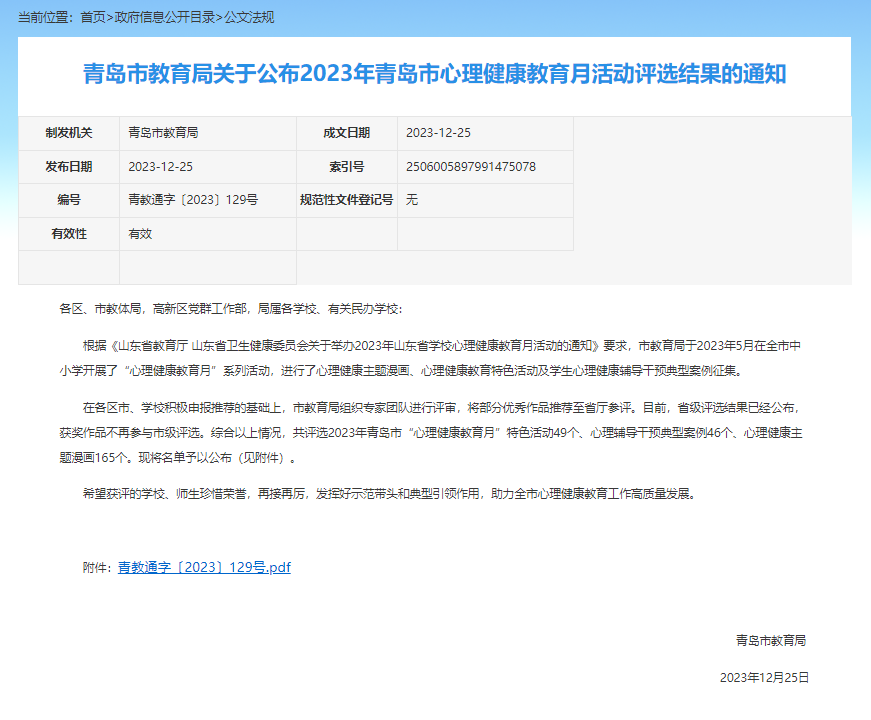Viewport: 871px width, 720px height.
Task: Click the 索引号 label cell
Action: click(x=346, y=167)
